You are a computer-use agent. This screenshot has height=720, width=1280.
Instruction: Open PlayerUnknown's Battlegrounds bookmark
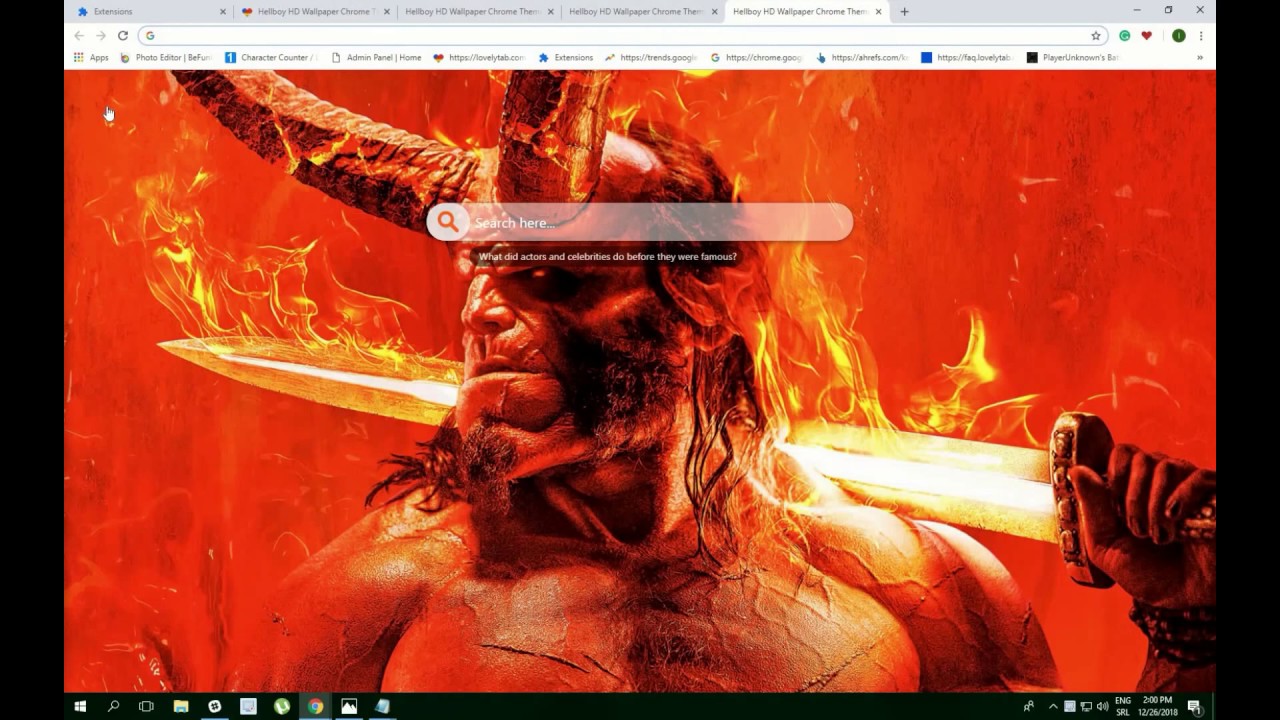click(1072, 58)
